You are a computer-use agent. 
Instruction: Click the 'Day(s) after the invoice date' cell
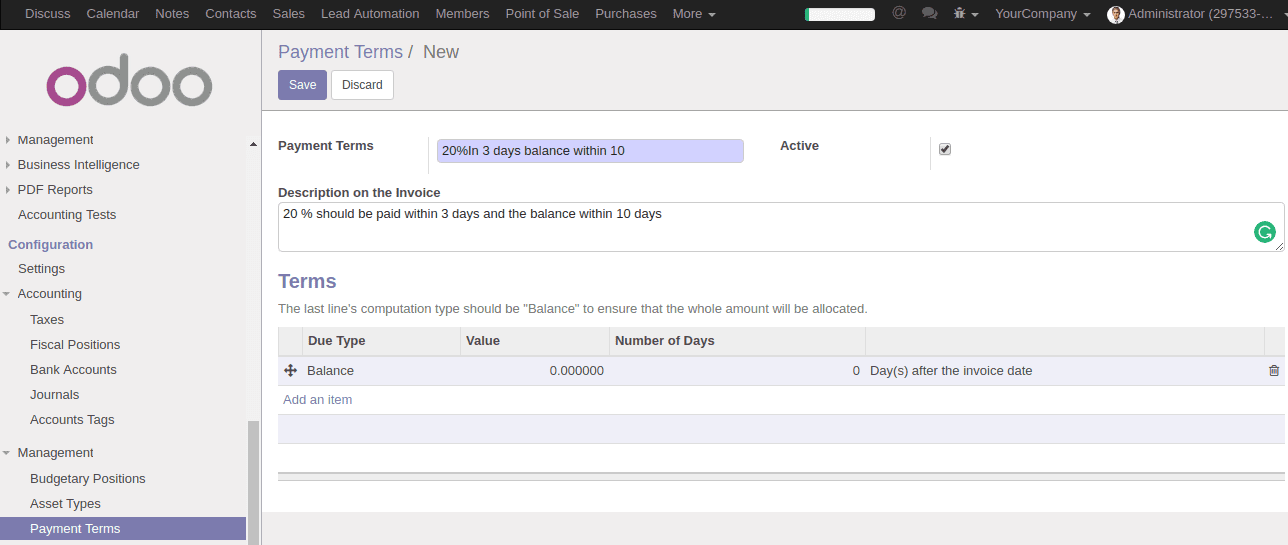click(1064, 371)
